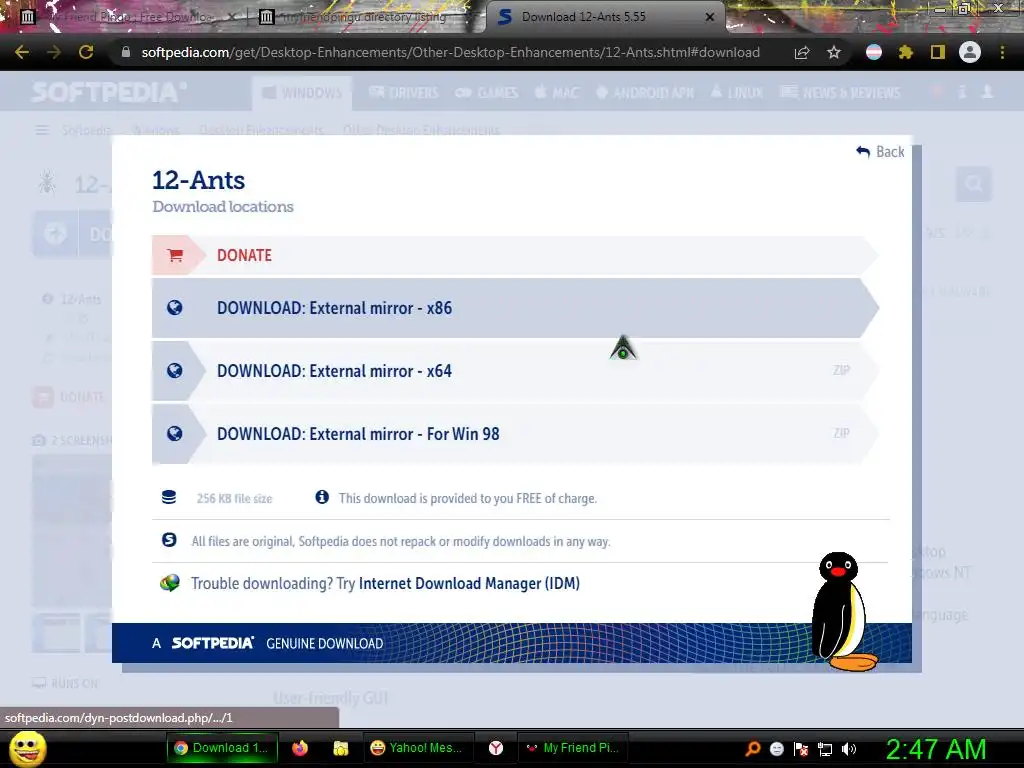Open the browser side panel icon

tap(938, 52)
